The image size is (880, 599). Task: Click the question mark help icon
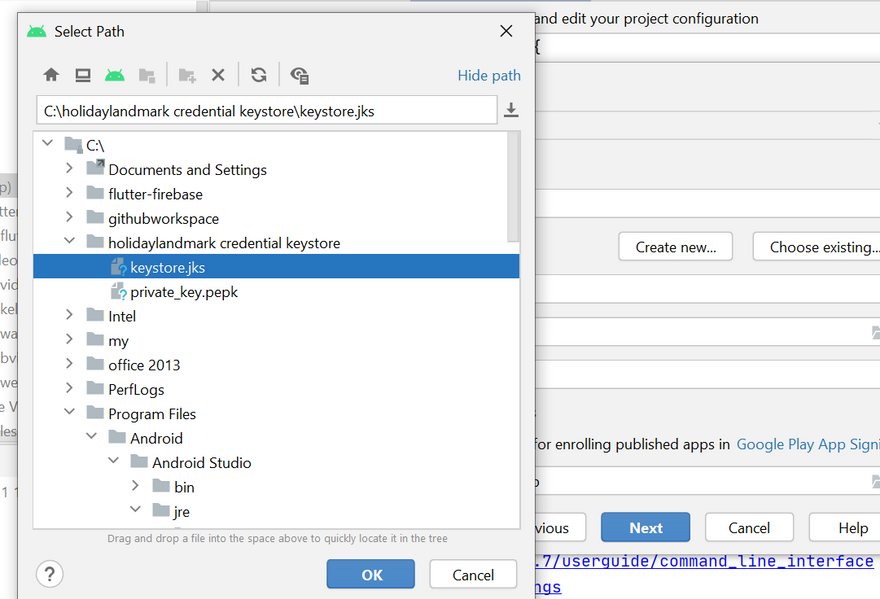pos(49,574)
